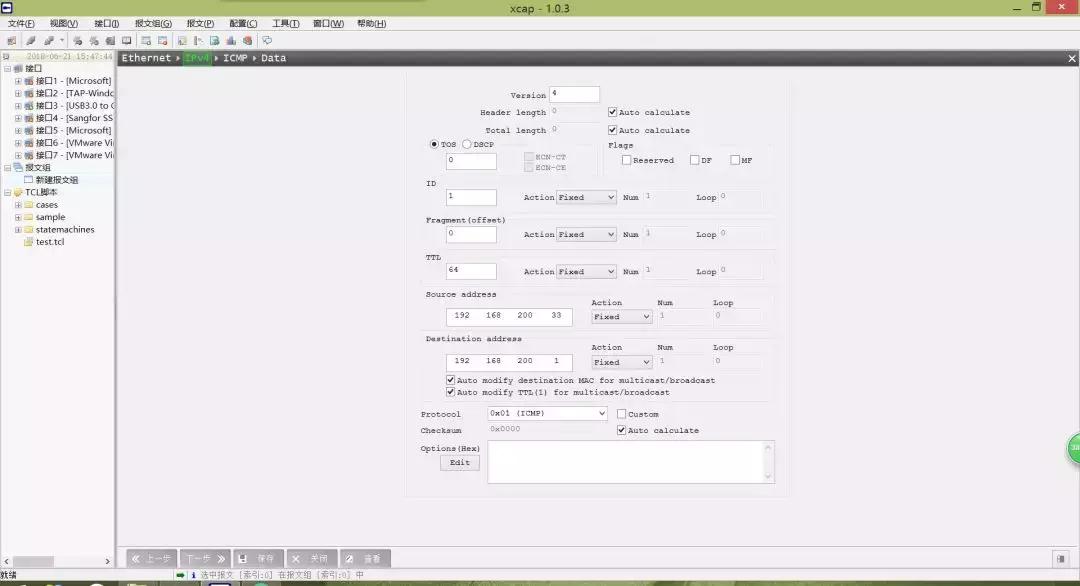Viewport: 1080px width, 586px height.
Task: Switch to the ICMP layer breadcrumb
Action: (235, 59)
